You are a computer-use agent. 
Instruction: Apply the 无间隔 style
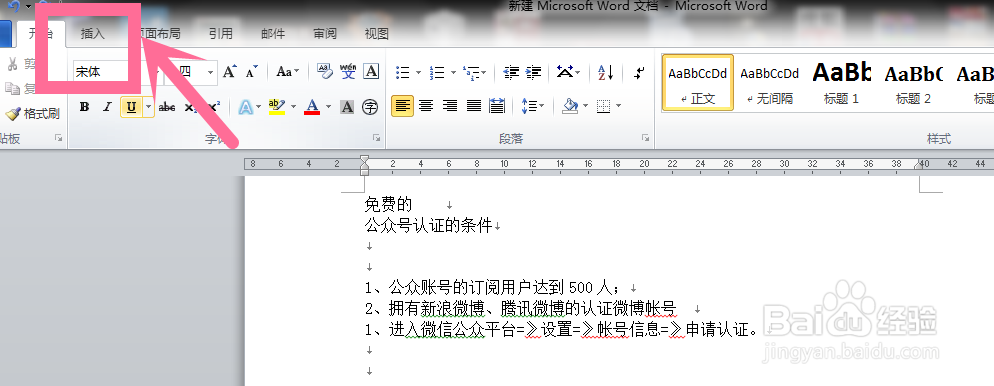tap(770, 82)
